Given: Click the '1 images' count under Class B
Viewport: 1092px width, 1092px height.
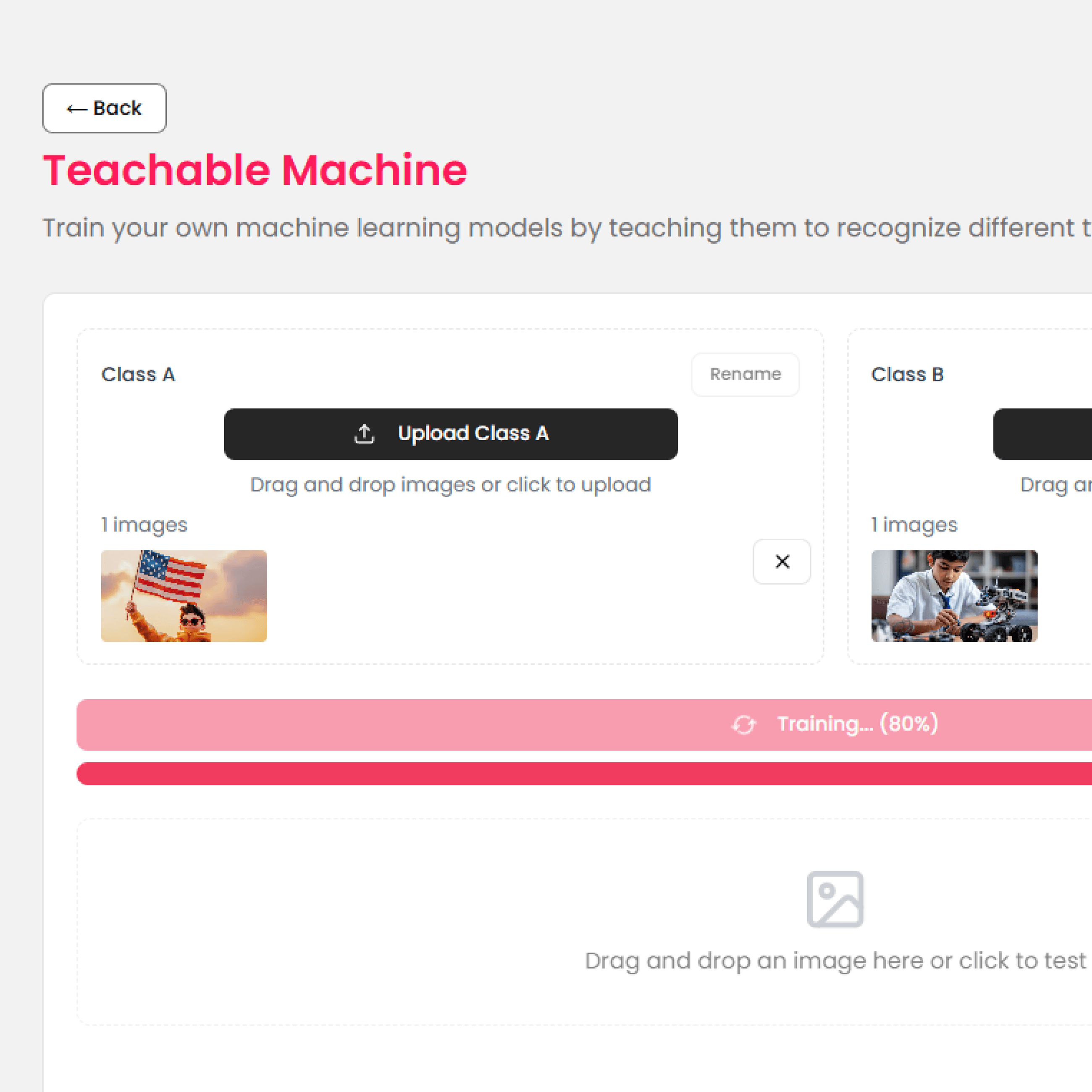Looking at the screenshot, I should click(914, 525).
